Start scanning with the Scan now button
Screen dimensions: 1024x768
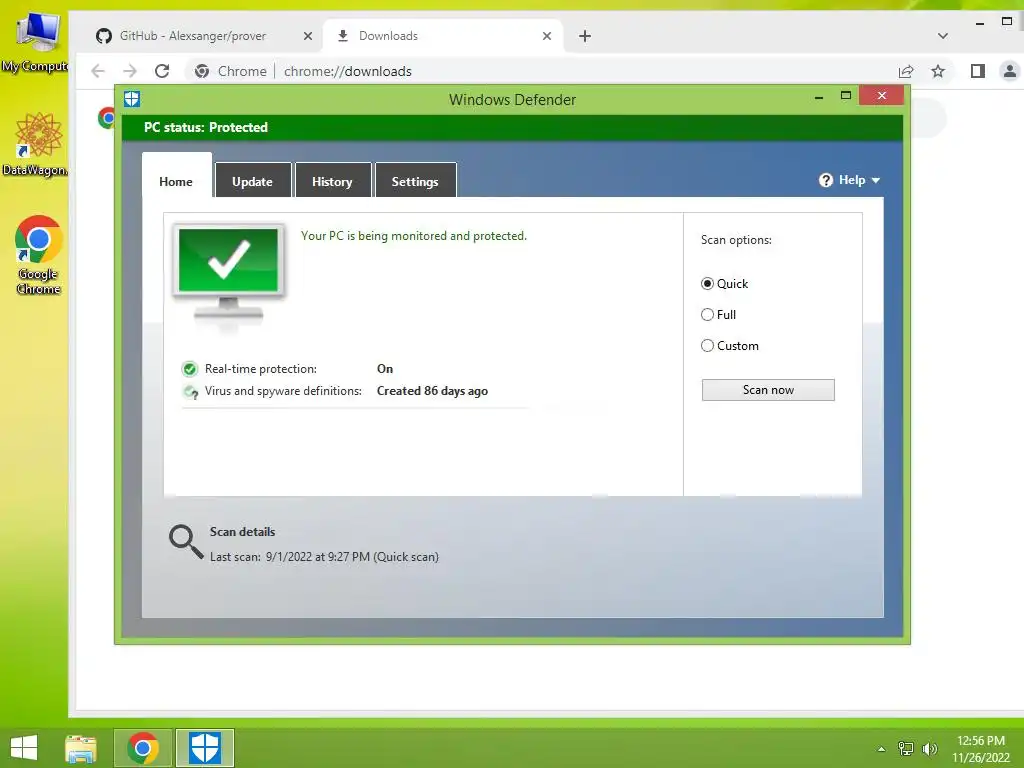click(768, 390)
